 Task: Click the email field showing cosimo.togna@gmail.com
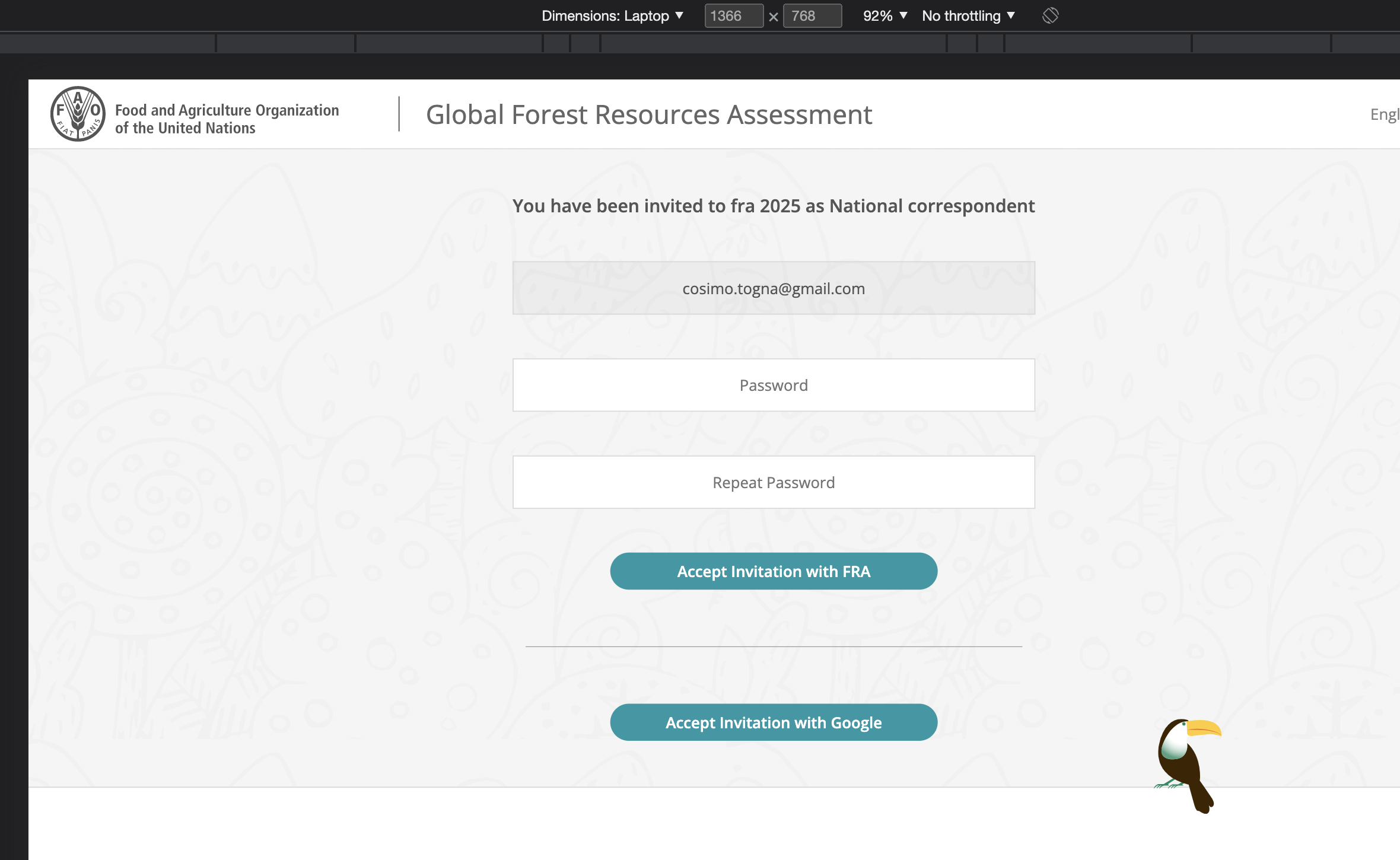click(774, 288)
